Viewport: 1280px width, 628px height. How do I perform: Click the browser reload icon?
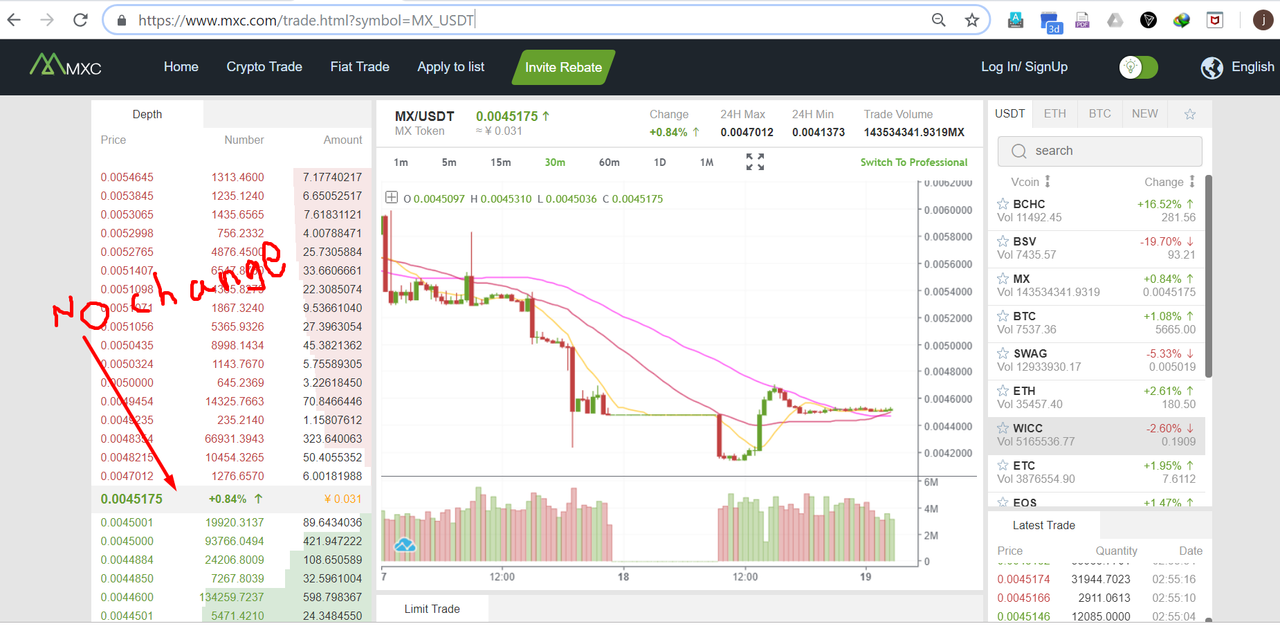[81, 20]
